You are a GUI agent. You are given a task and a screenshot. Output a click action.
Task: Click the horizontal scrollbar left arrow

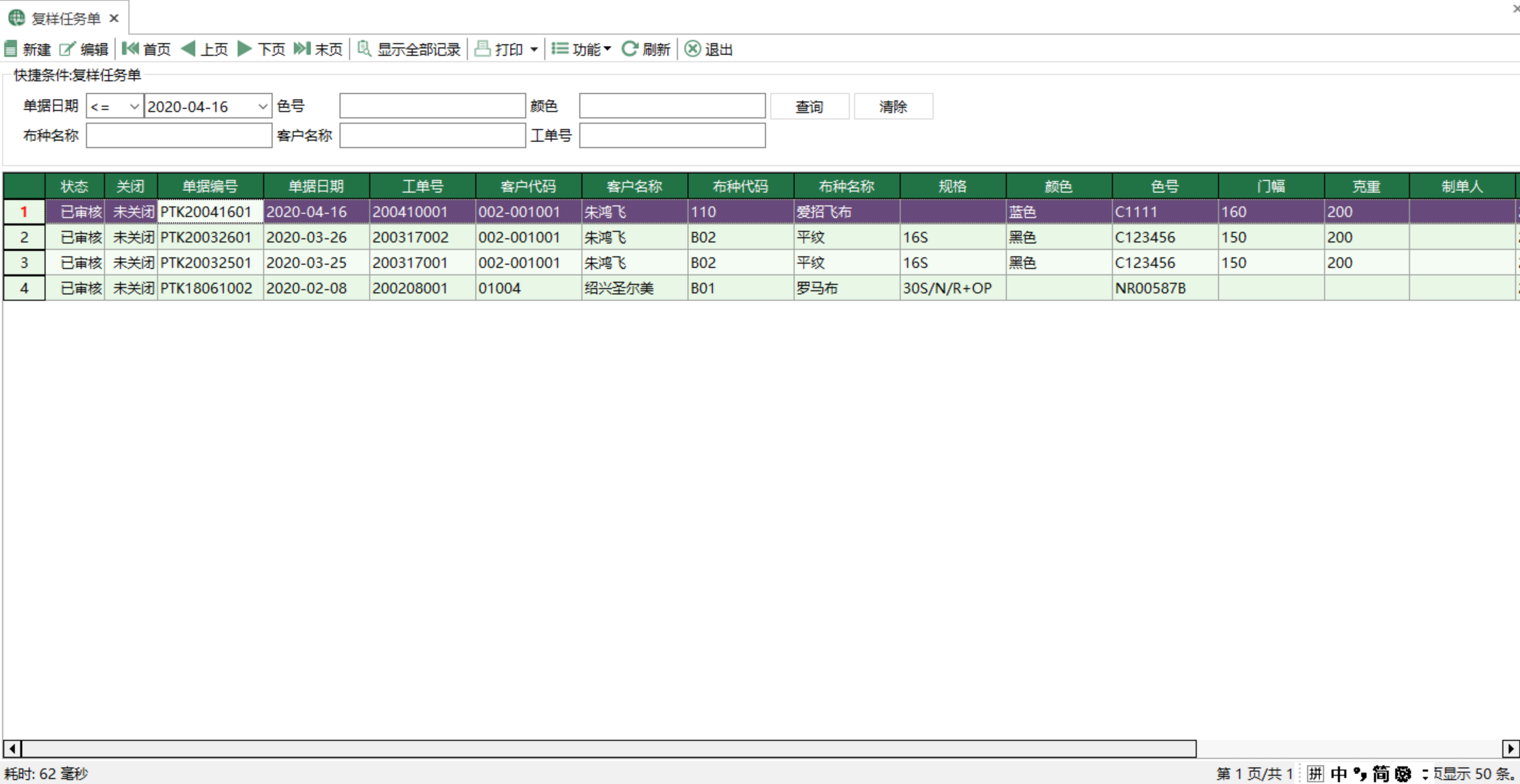pyautogui.click(x=12, y=749)
